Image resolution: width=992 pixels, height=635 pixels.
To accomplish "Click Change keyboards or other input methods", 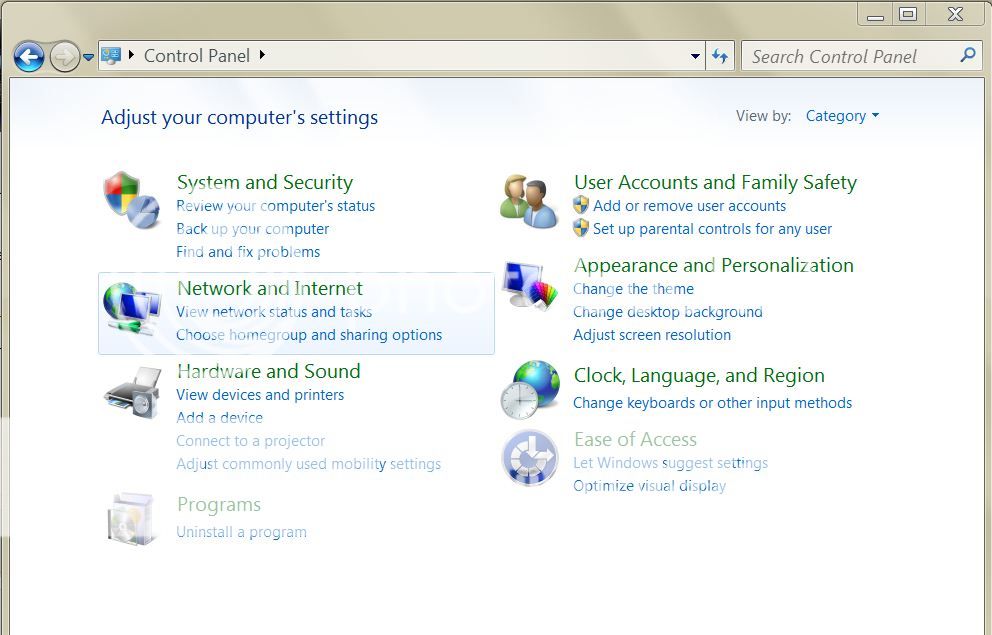I will 712,403.
